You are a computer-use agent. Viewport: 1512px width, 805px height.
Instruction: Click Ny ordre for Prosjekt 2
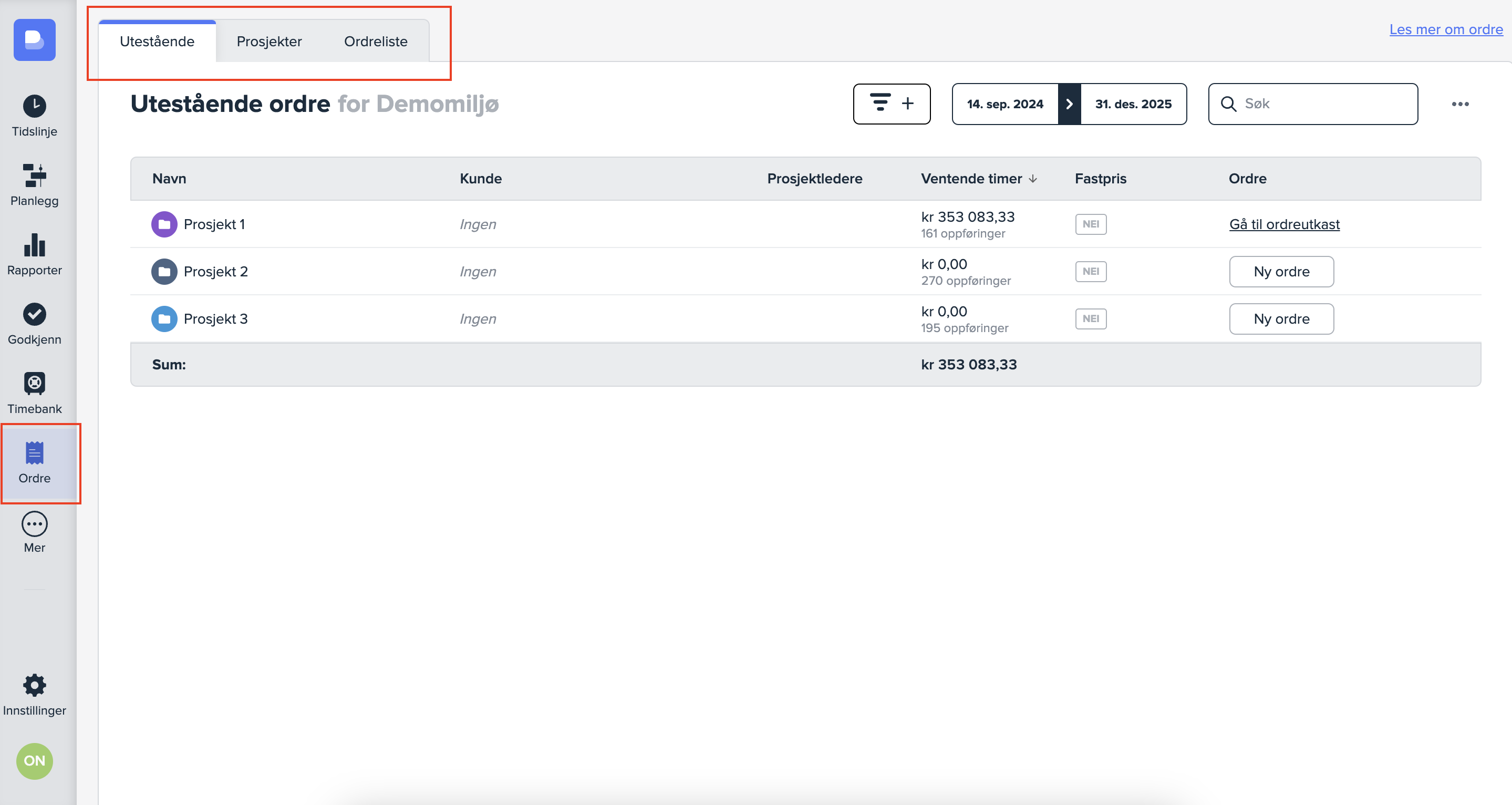(x=1281, y=271)
